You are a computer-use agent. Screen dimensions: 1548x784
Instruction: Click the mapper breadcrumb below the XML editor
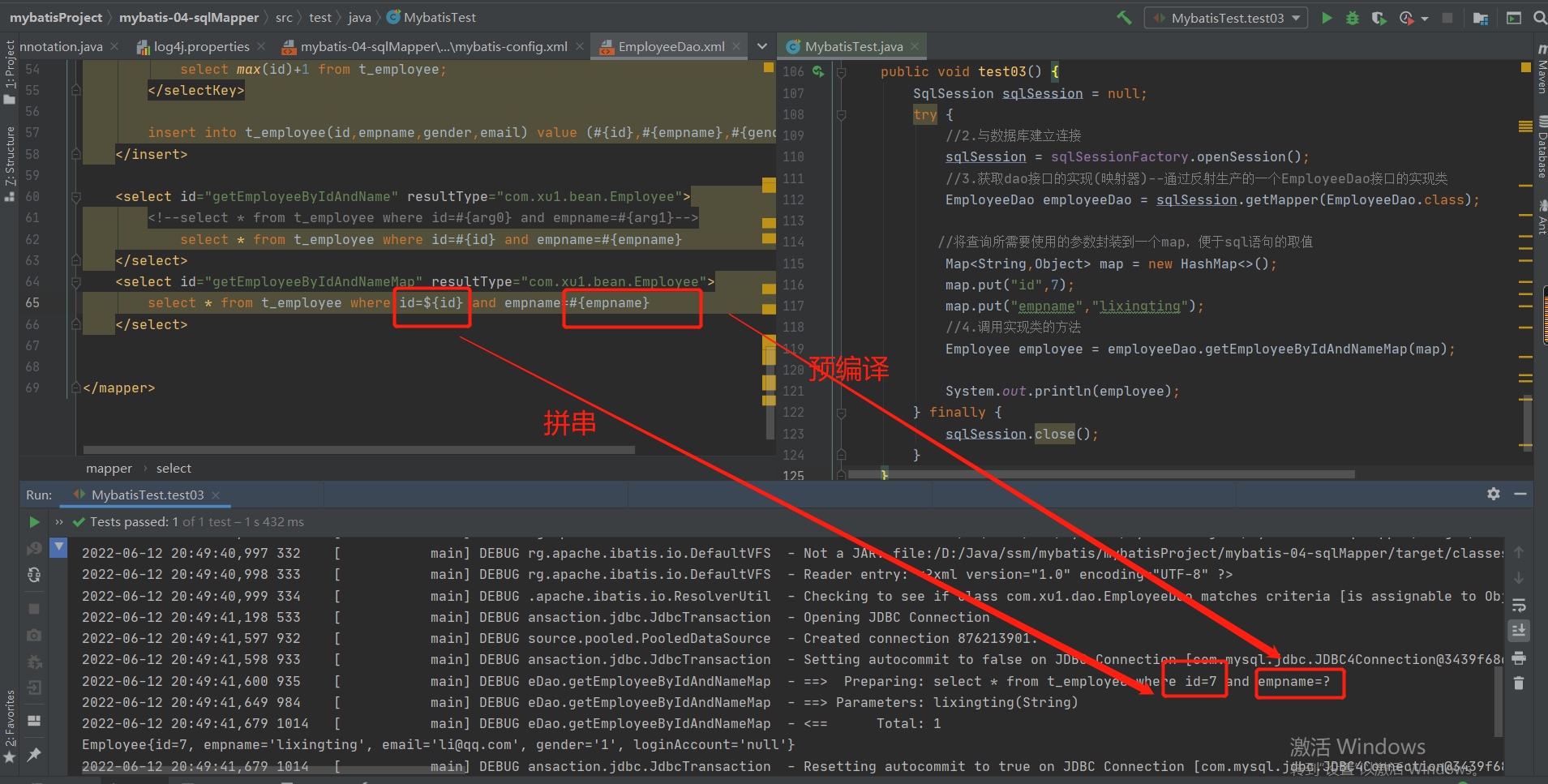point(109,468)
